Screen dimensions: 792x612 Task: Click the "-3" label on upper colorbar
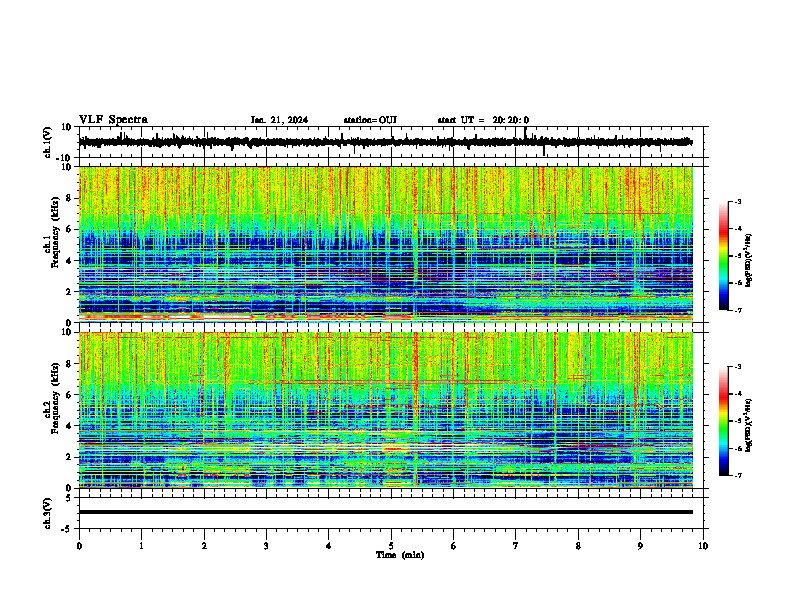pyautogui.click(x=737, y=202)
